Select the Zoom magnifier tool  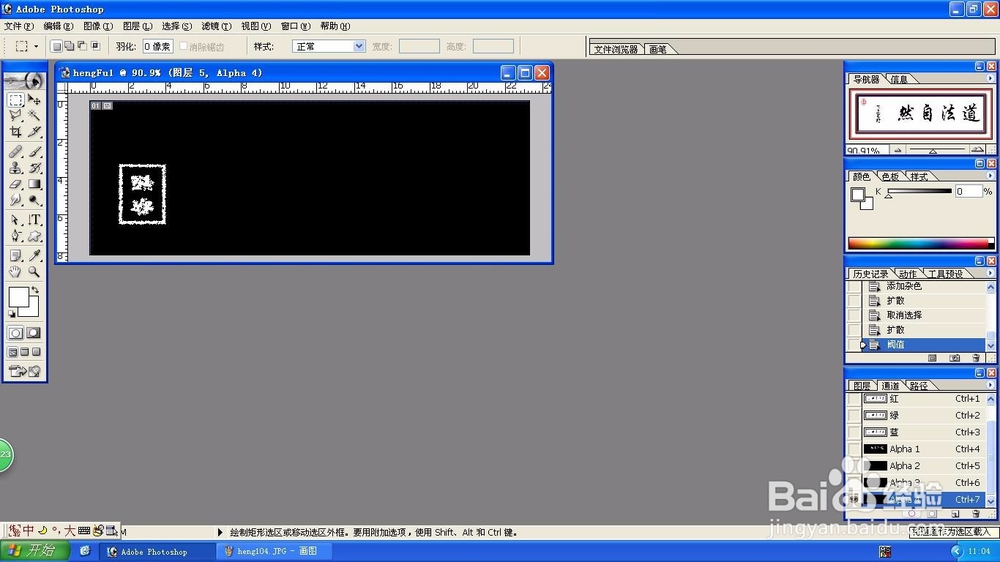pos(34,272)
